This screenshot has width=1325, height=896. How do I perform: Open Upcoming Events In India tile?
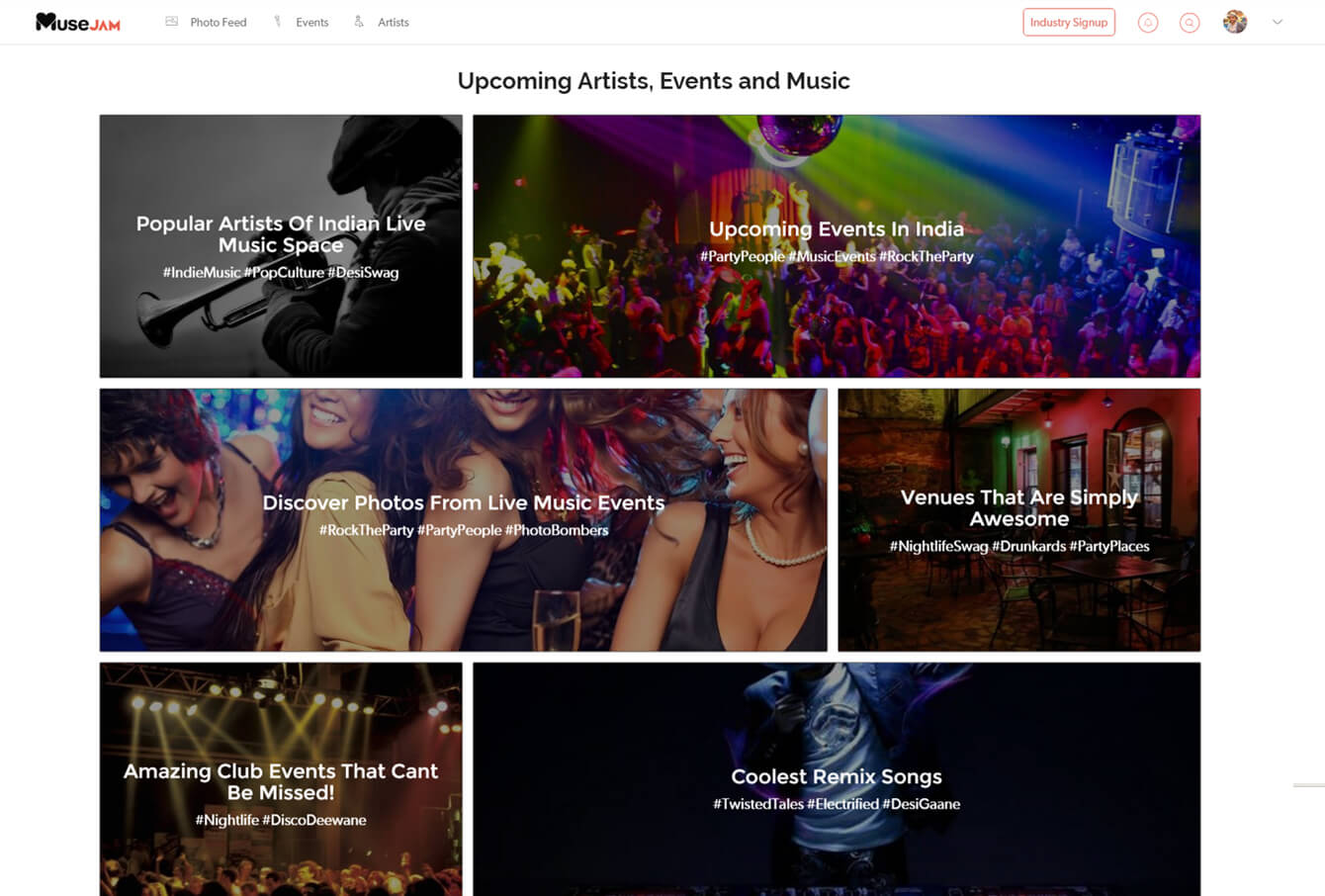837,246
